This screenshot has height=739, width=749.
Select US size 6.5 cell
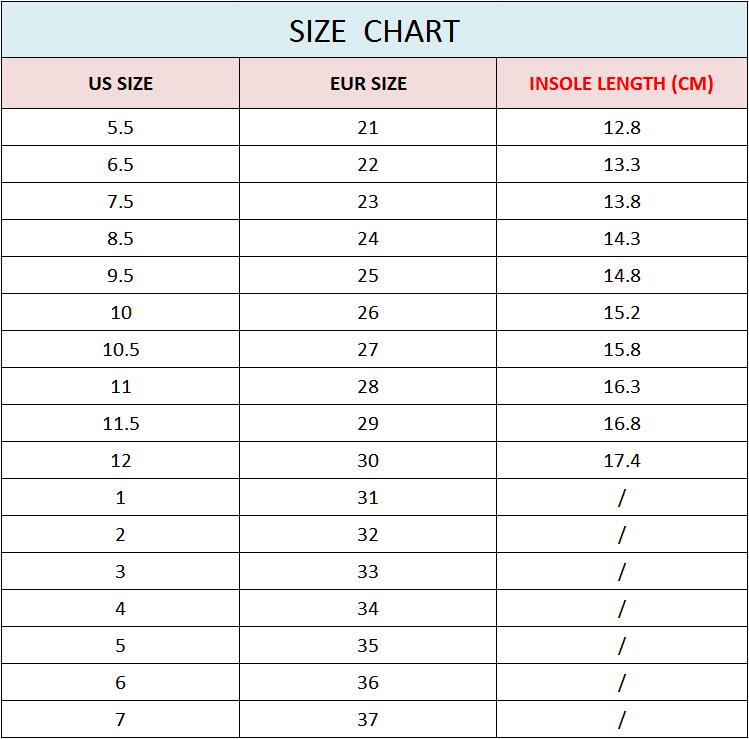[x=120, y=165]
